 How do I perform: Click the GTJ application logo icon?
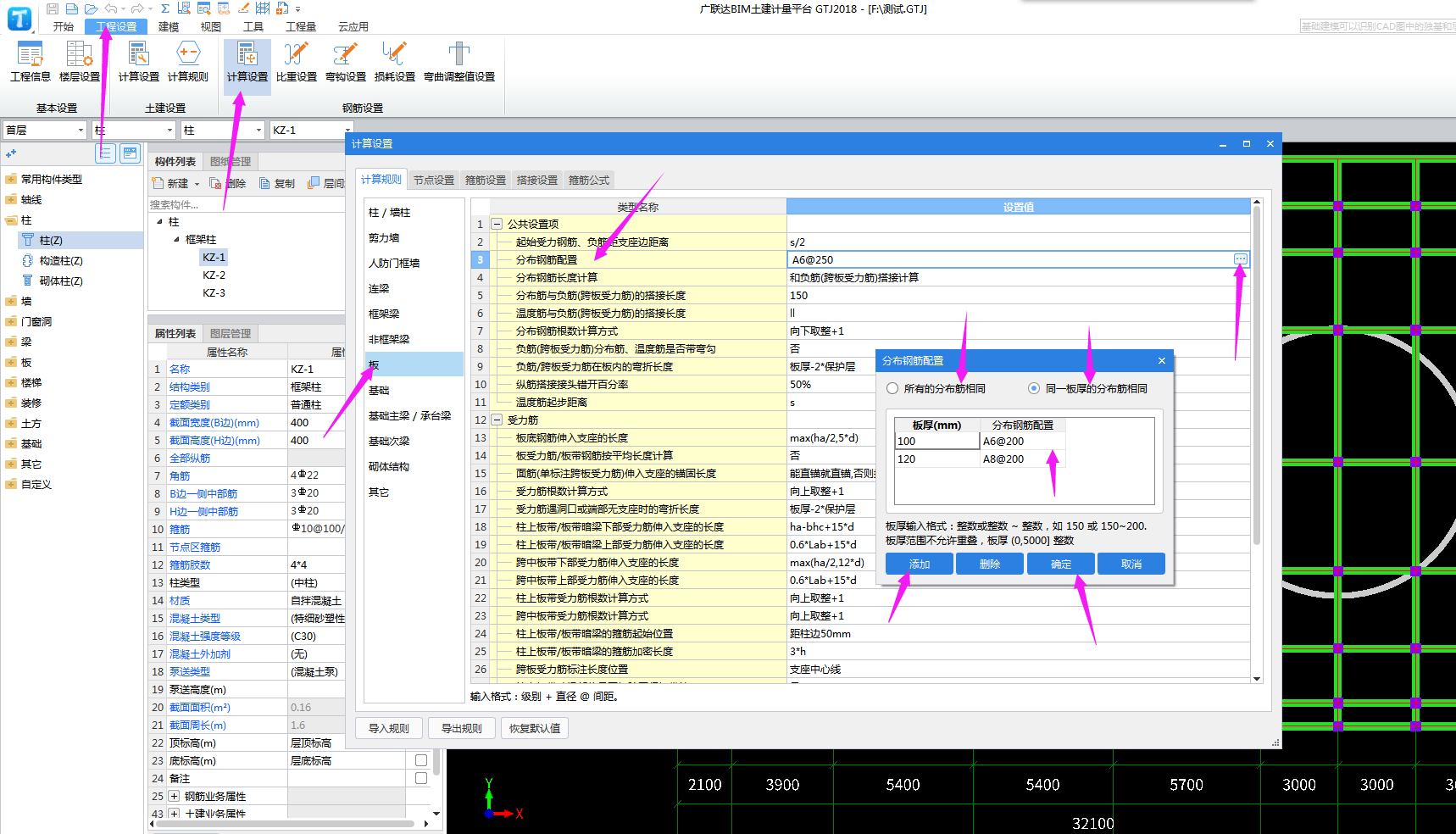19,19
